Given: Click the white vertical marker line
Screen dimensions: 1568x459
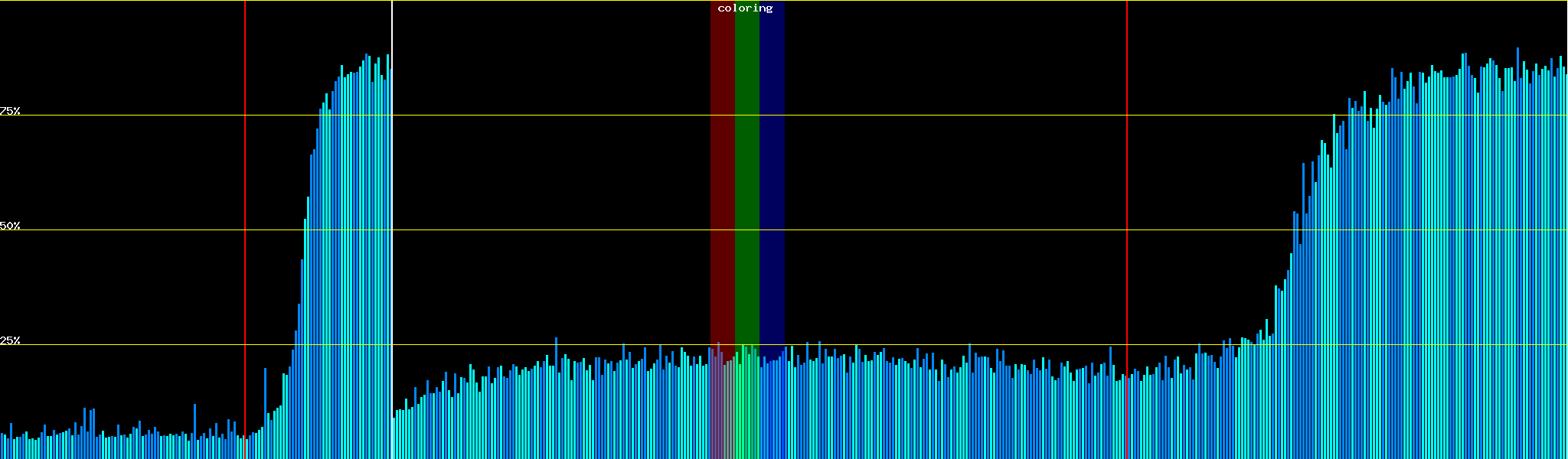Looking at the screenshot, I should coord(392,229).
